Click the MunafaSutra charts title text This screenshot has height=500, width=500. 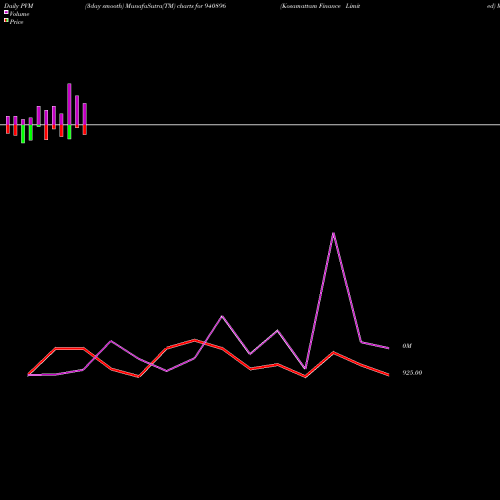point(155,6)
